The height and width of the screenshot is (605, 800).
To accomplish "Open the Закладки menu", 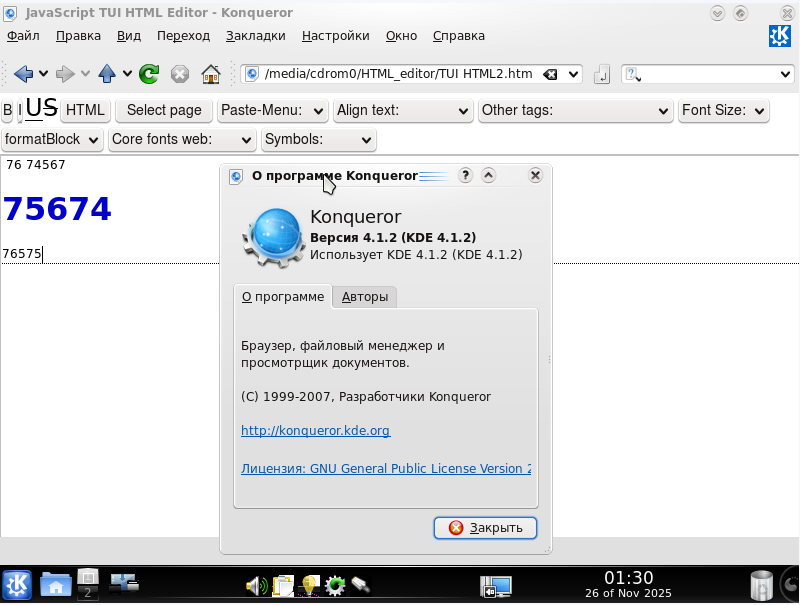I will [x=256, y=36].
